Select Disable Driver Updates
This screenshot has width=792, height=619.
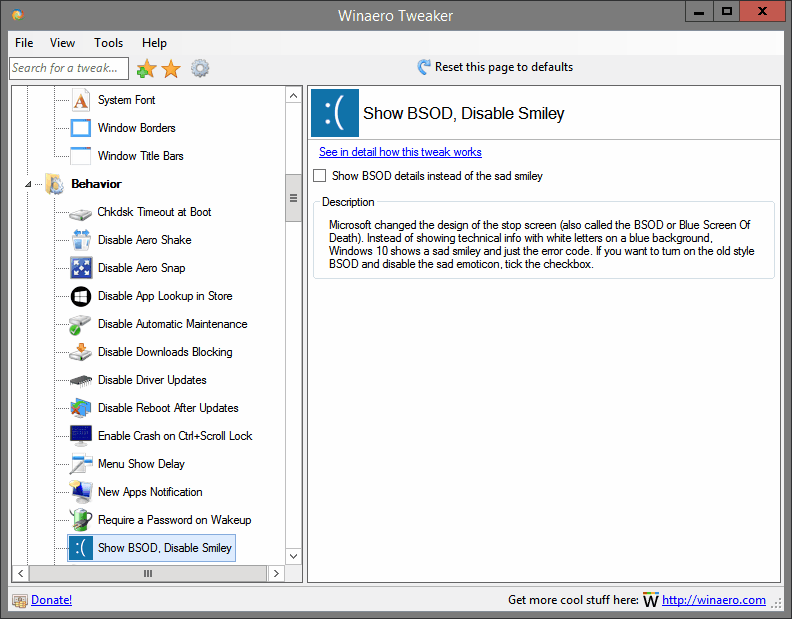click(x=152, y=380)
